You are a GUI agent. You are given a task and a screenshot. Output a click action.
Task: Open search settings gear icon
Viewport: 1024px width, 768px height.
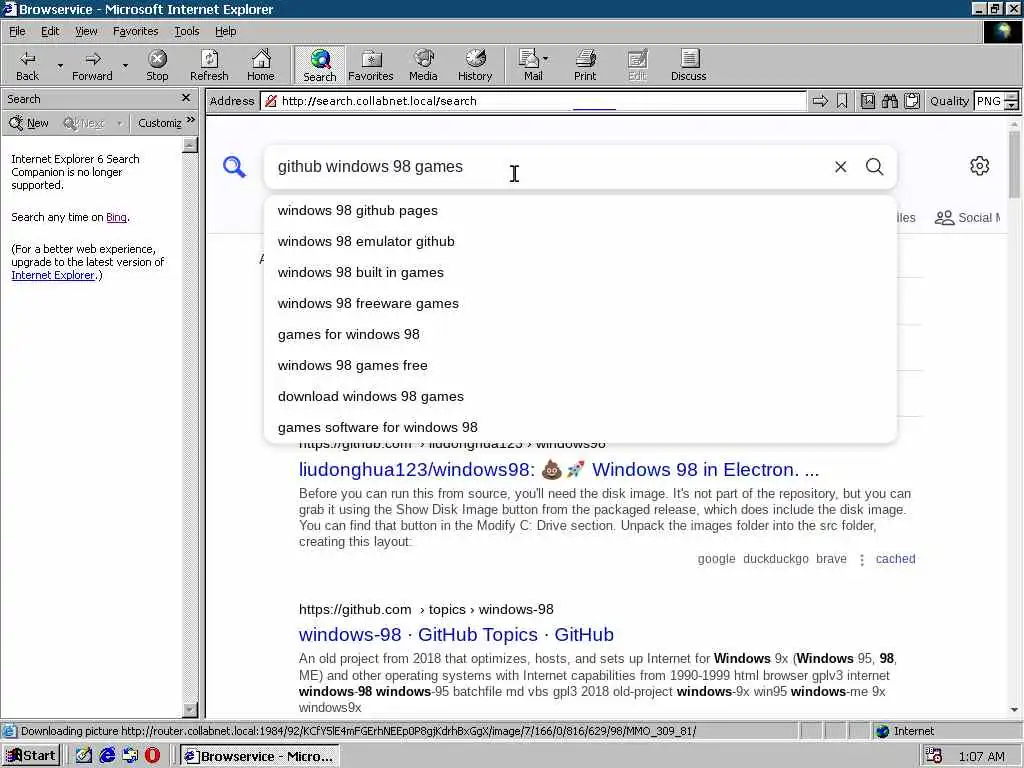979,166
